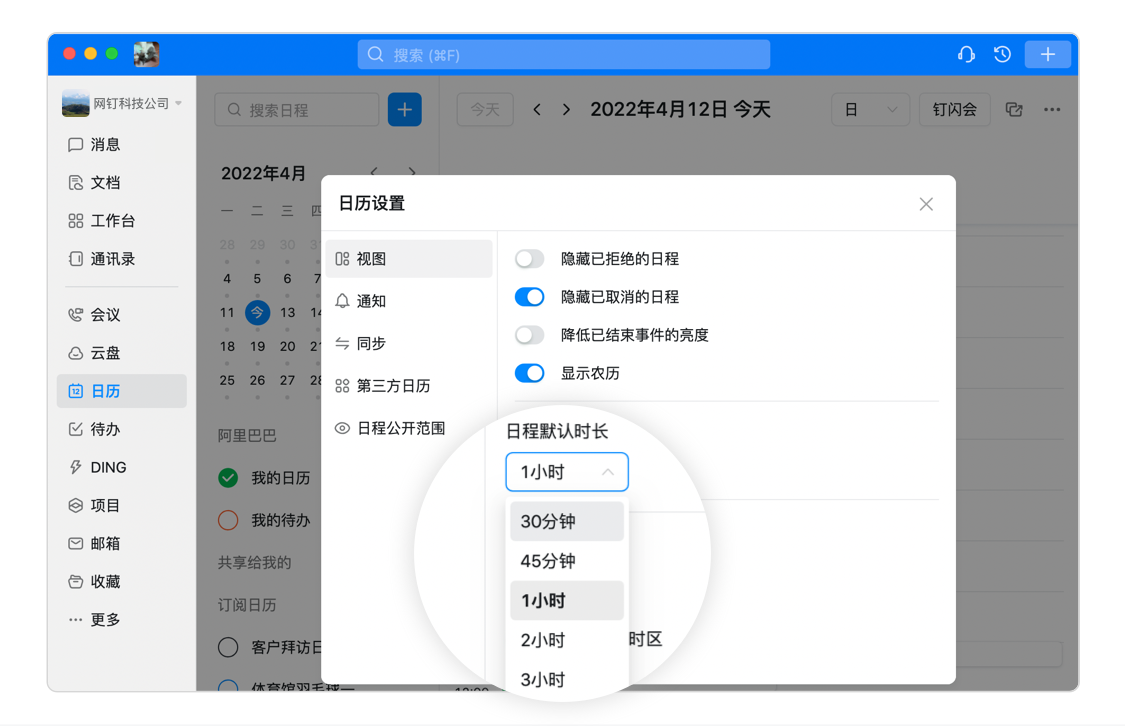Click the blue plus button beside schedule search

coord(404,110)
